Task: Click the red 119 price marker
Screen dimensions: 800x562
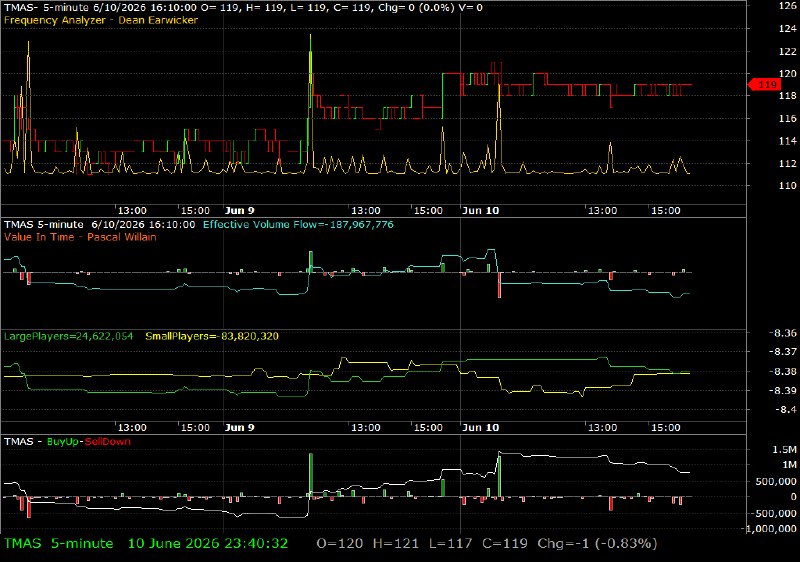Action: (764, 85)
